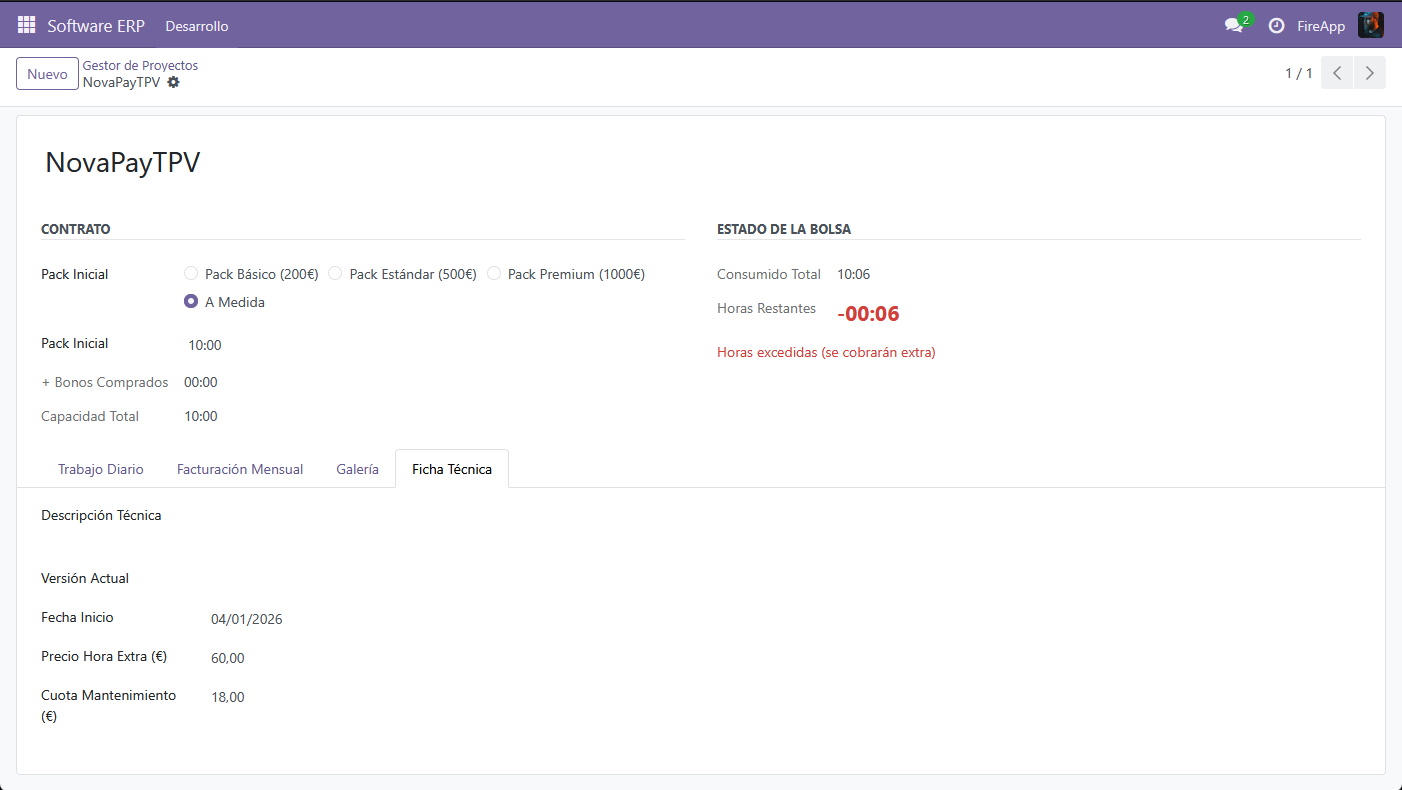Go to the previous record arrow
This screenshot has width=1402, height=790.
pos(1337,73)
